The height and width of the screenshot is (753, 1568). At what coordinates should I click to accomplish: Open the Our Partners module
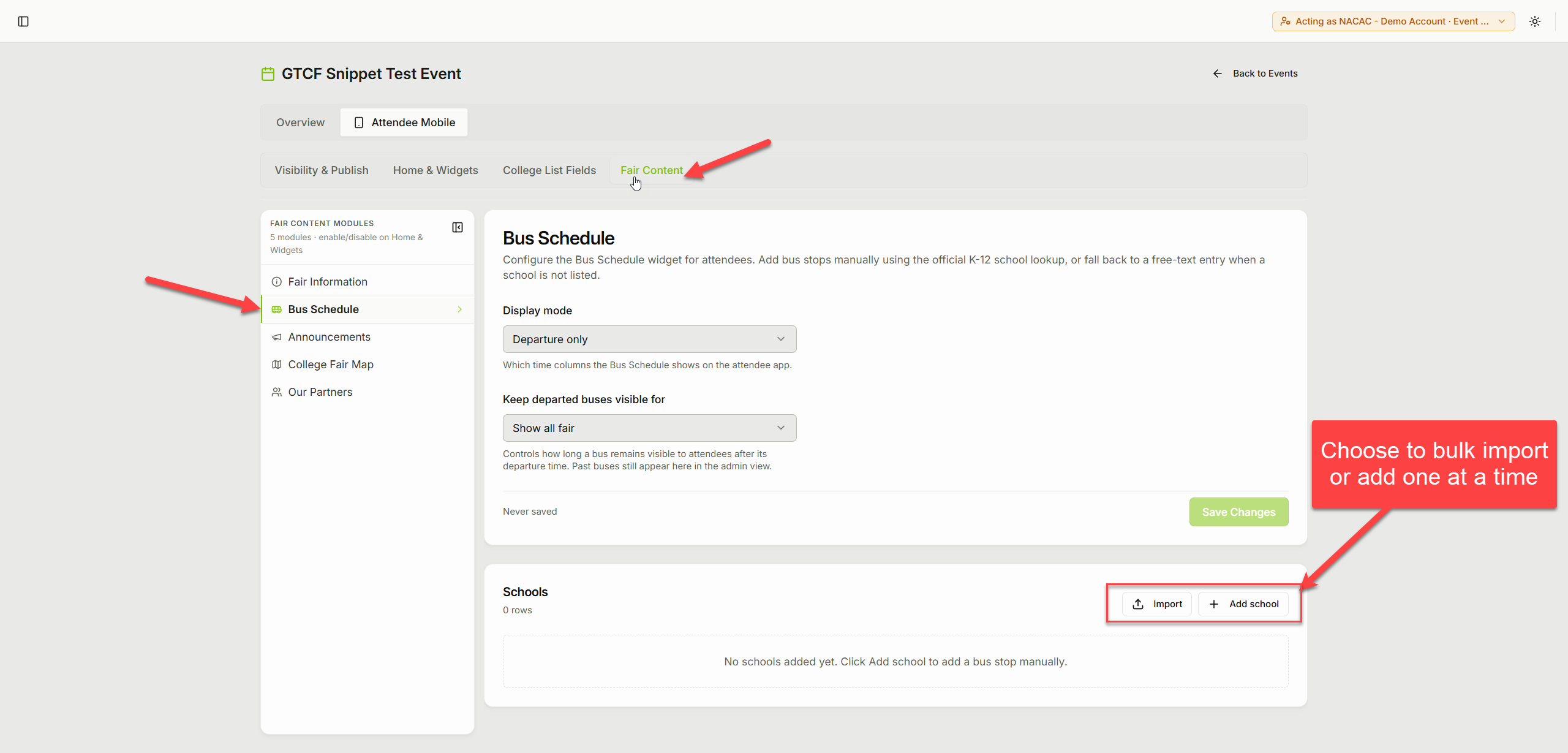point(367,392)
